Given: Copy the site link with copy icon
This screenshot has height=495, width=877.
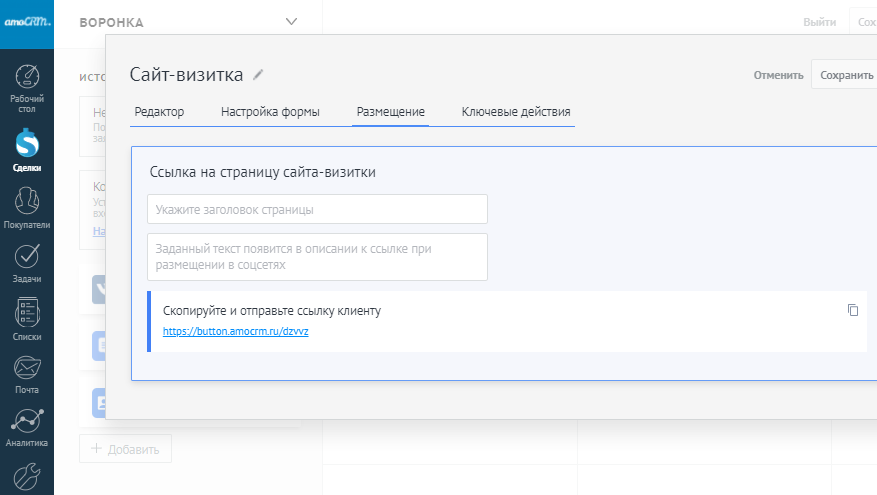Looking at the screenshot, I should pyautogui.click(x=853, y=310).
